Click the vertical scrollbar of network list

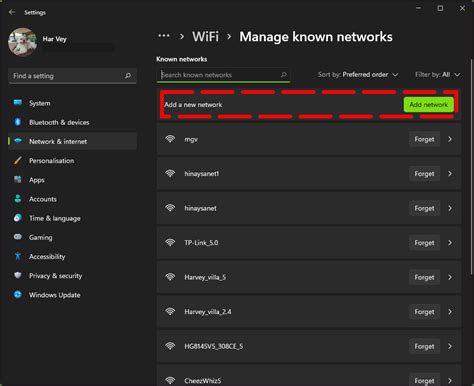tap(471, 167)
